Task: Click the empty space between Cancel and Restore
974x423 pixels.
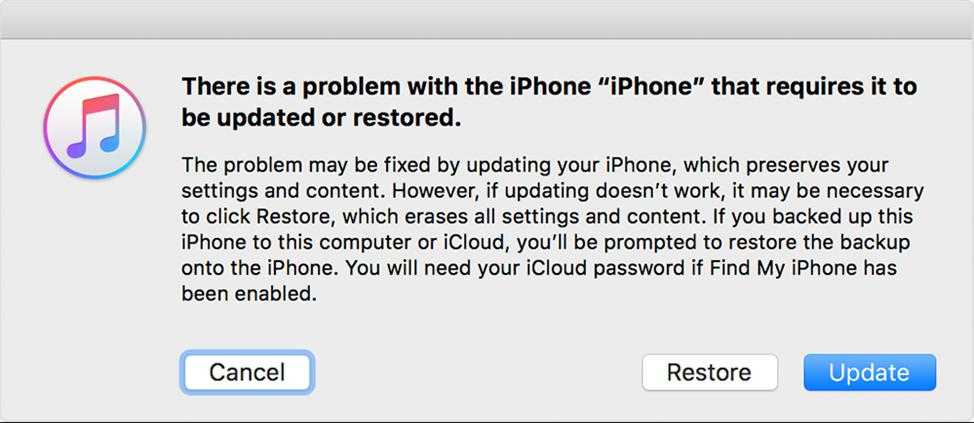Action: coord(476,372)
